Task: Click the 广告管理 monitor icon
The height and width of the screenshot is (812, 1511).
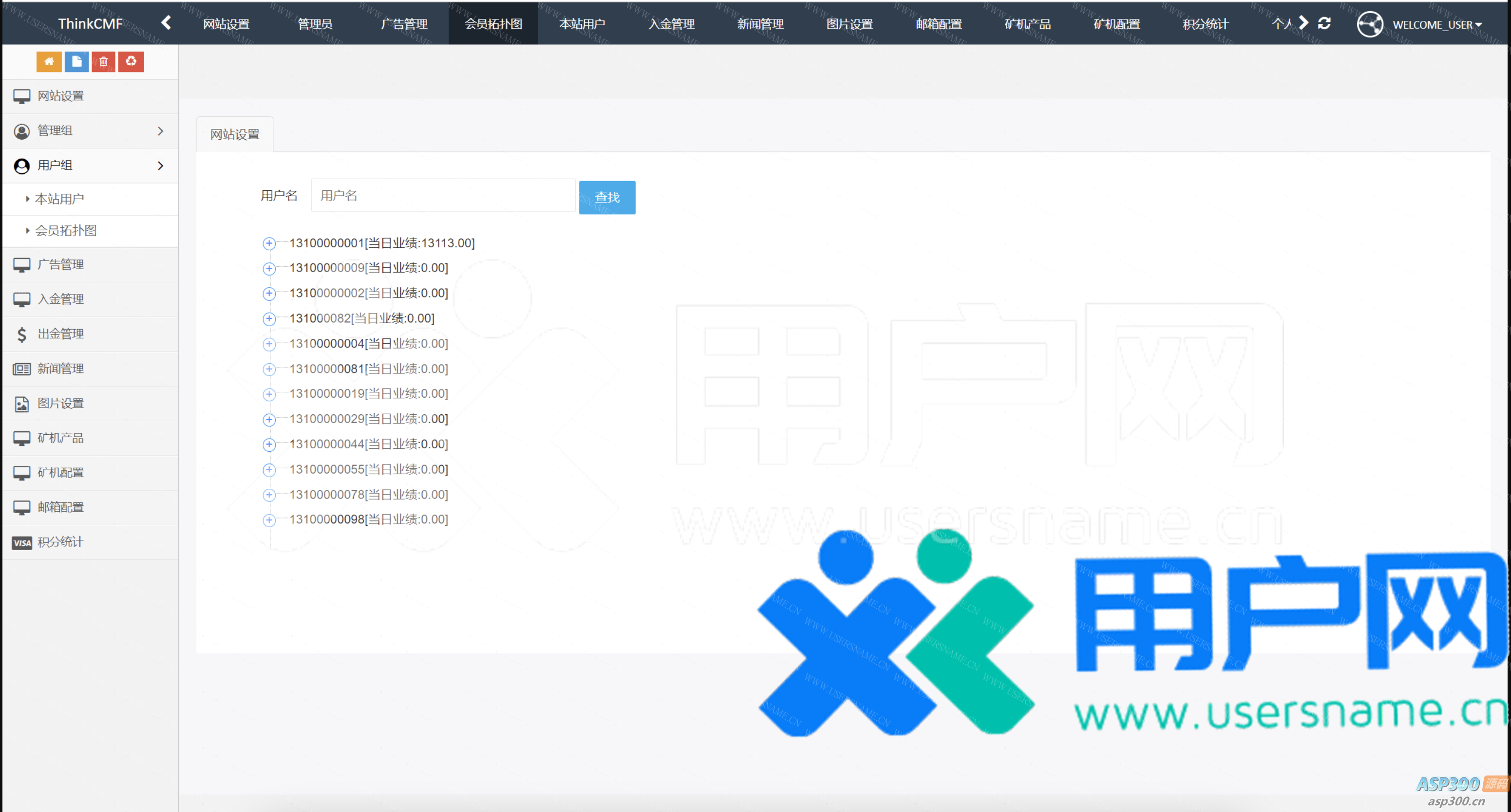Action: click(x=22, y=265)
